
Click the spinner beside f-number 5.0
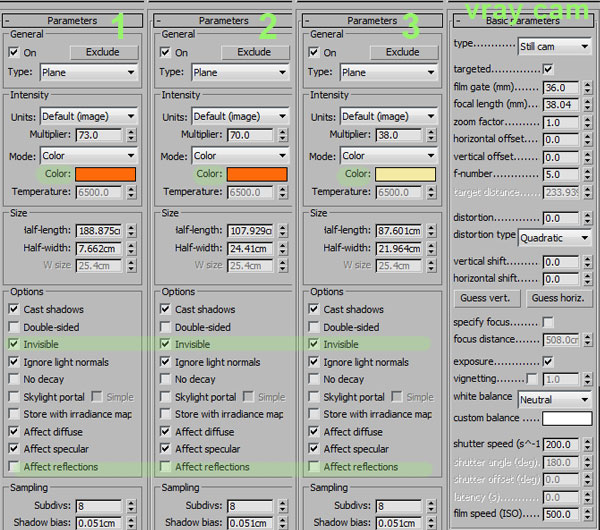click(x=588, y=175)
